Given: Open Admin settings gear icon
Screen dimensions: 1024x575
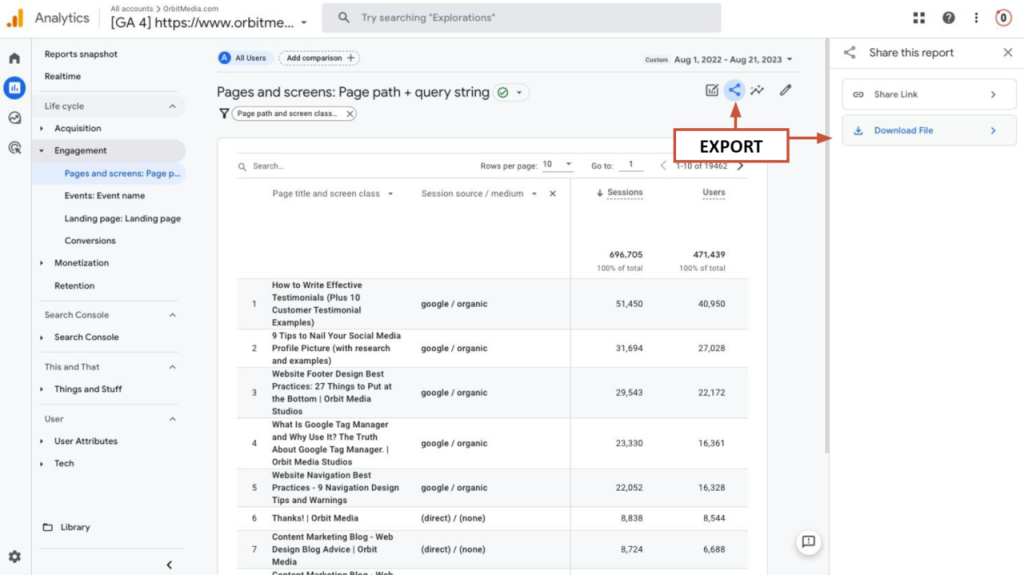Looking at the screenshot, I should pyautogui.click(x=14, y=556).
